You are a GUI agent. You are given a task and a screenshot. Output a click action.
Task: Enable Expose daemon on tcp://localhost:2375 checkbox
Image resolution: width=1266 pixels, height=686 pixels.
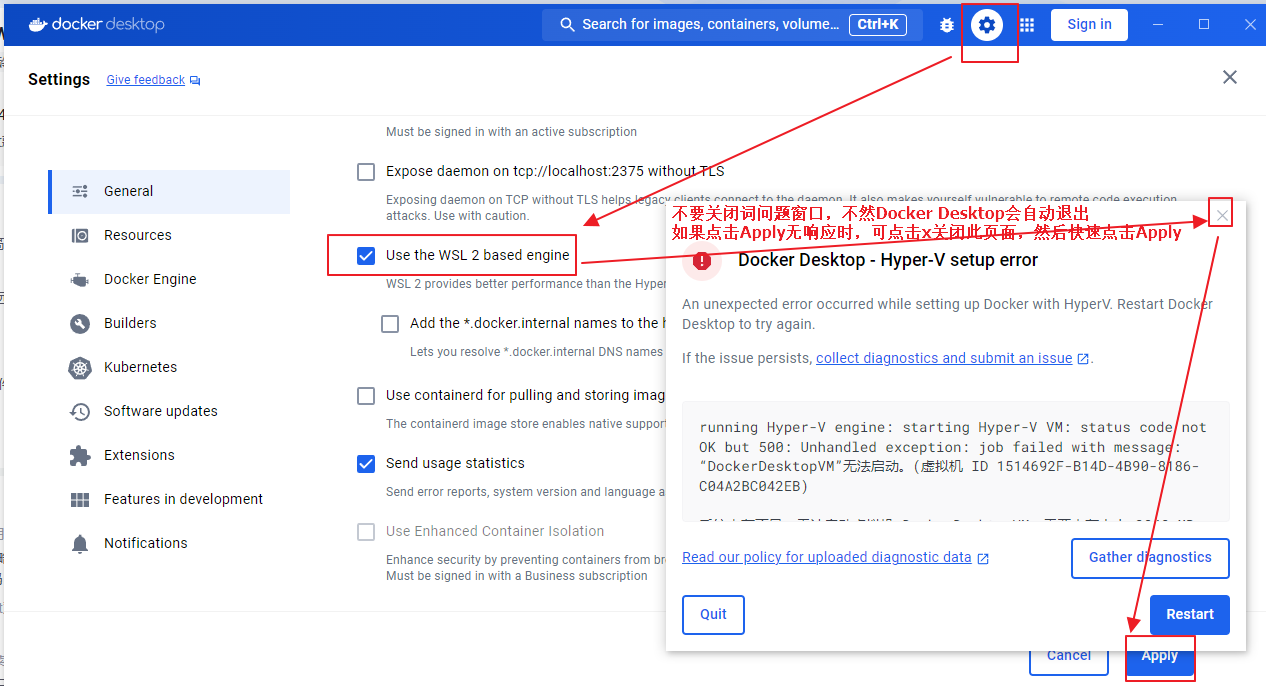click(x=366, y=172)
